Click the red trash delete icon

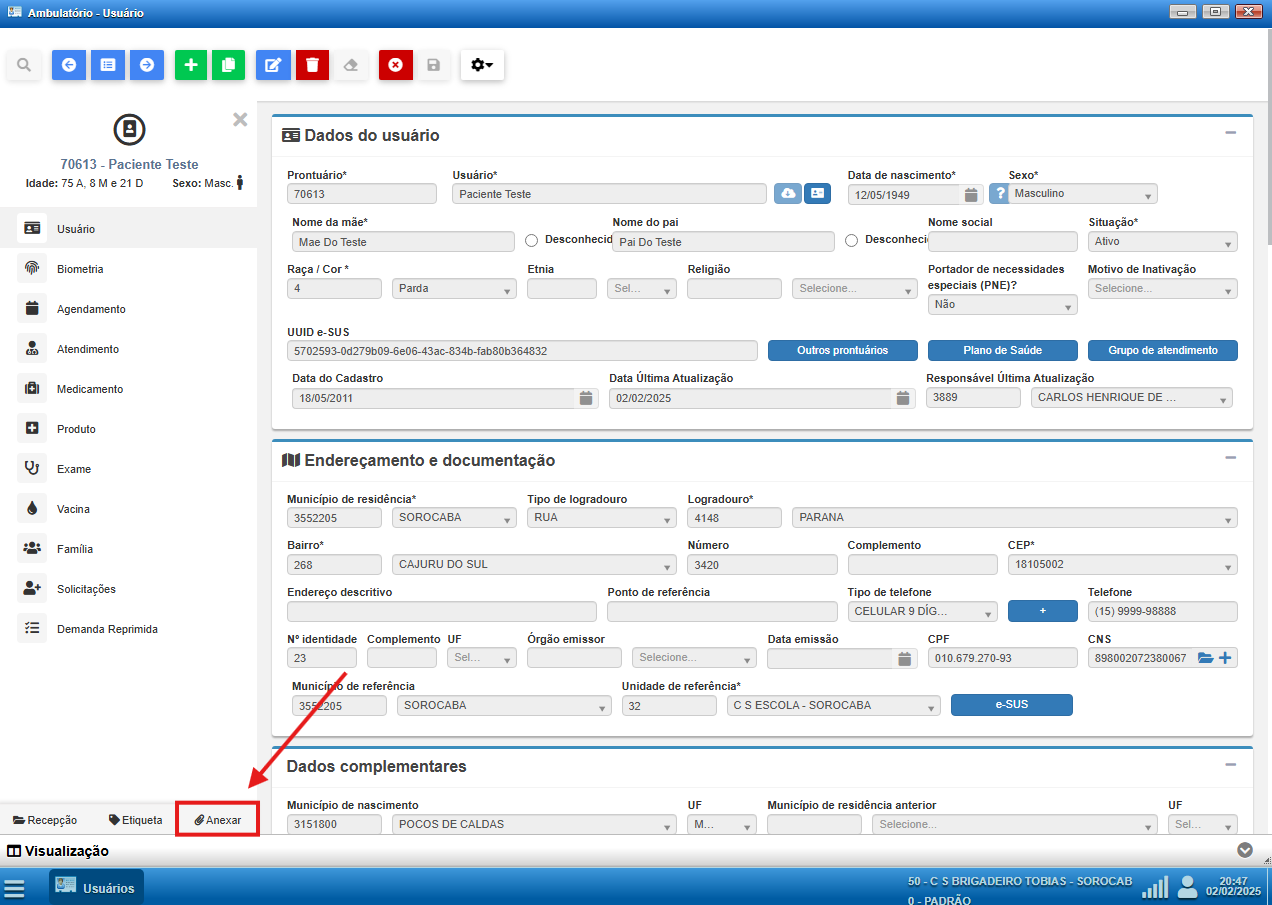pos(312,65)
